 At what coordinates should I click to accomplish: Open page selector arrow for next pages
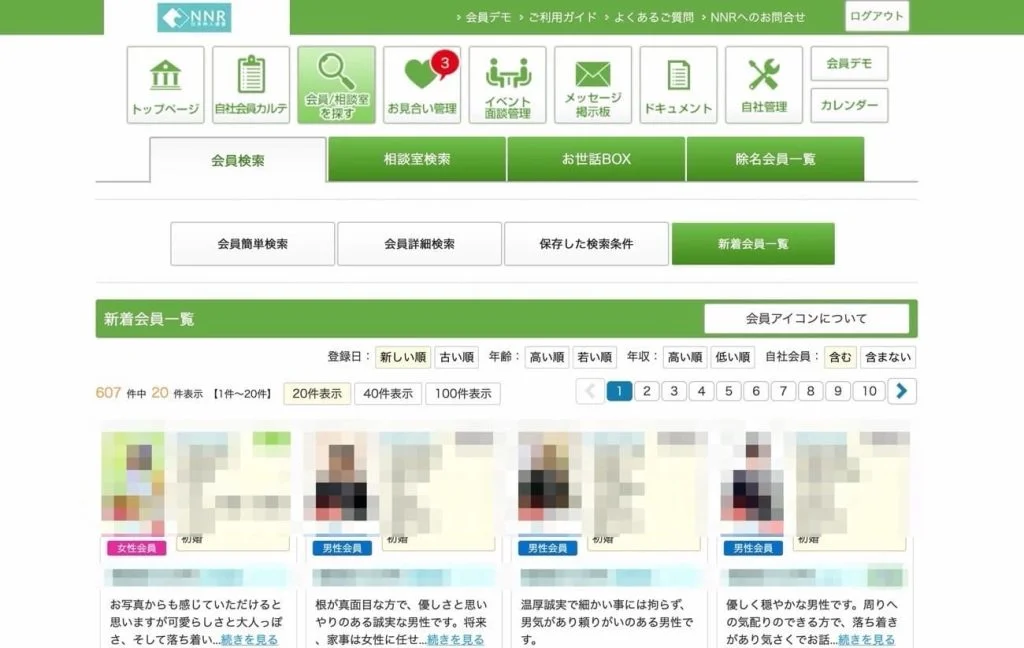(903, 393)
